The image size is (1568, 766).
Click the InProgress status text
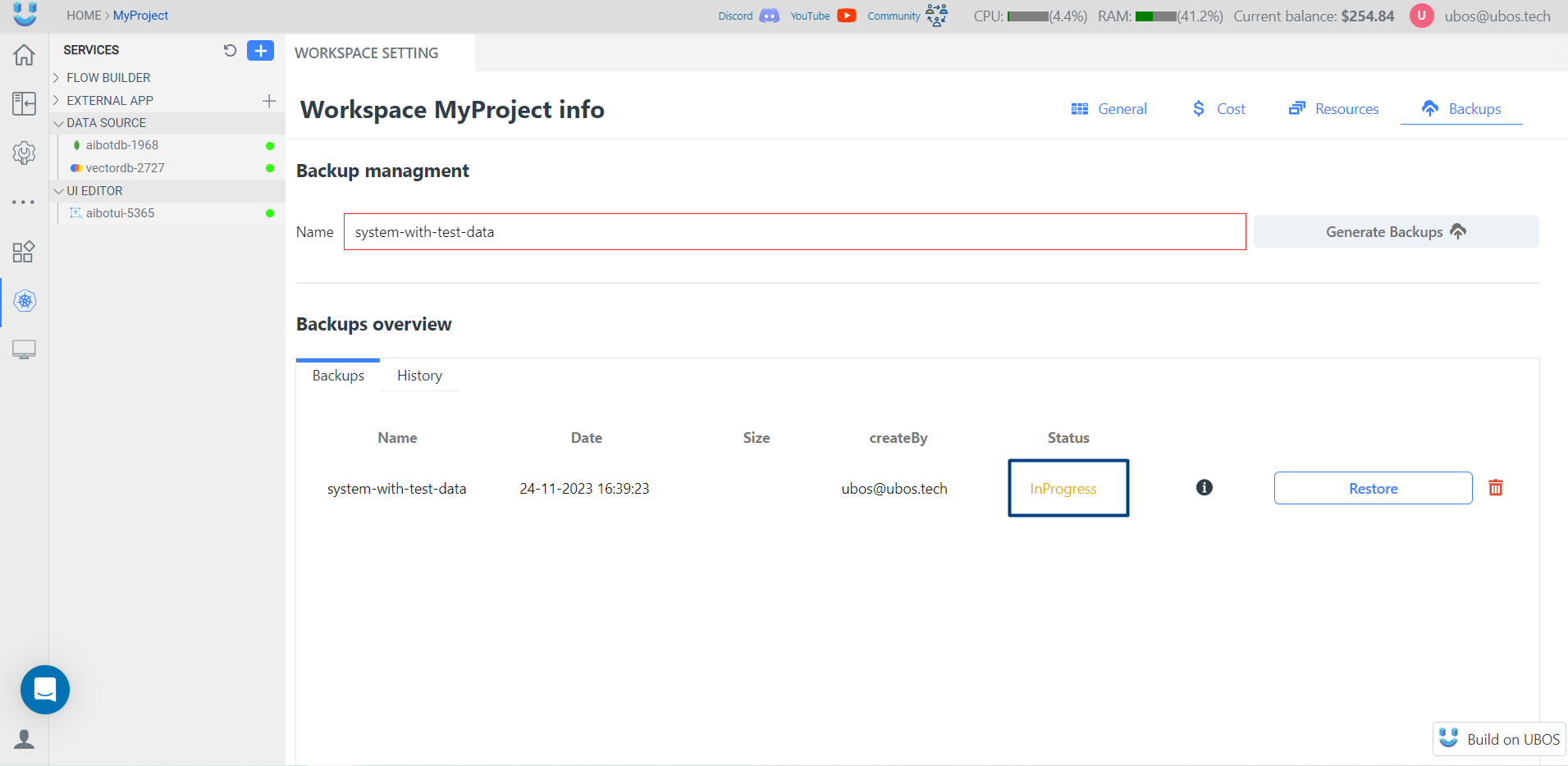pyautogui.click(x=1063, y=489)
